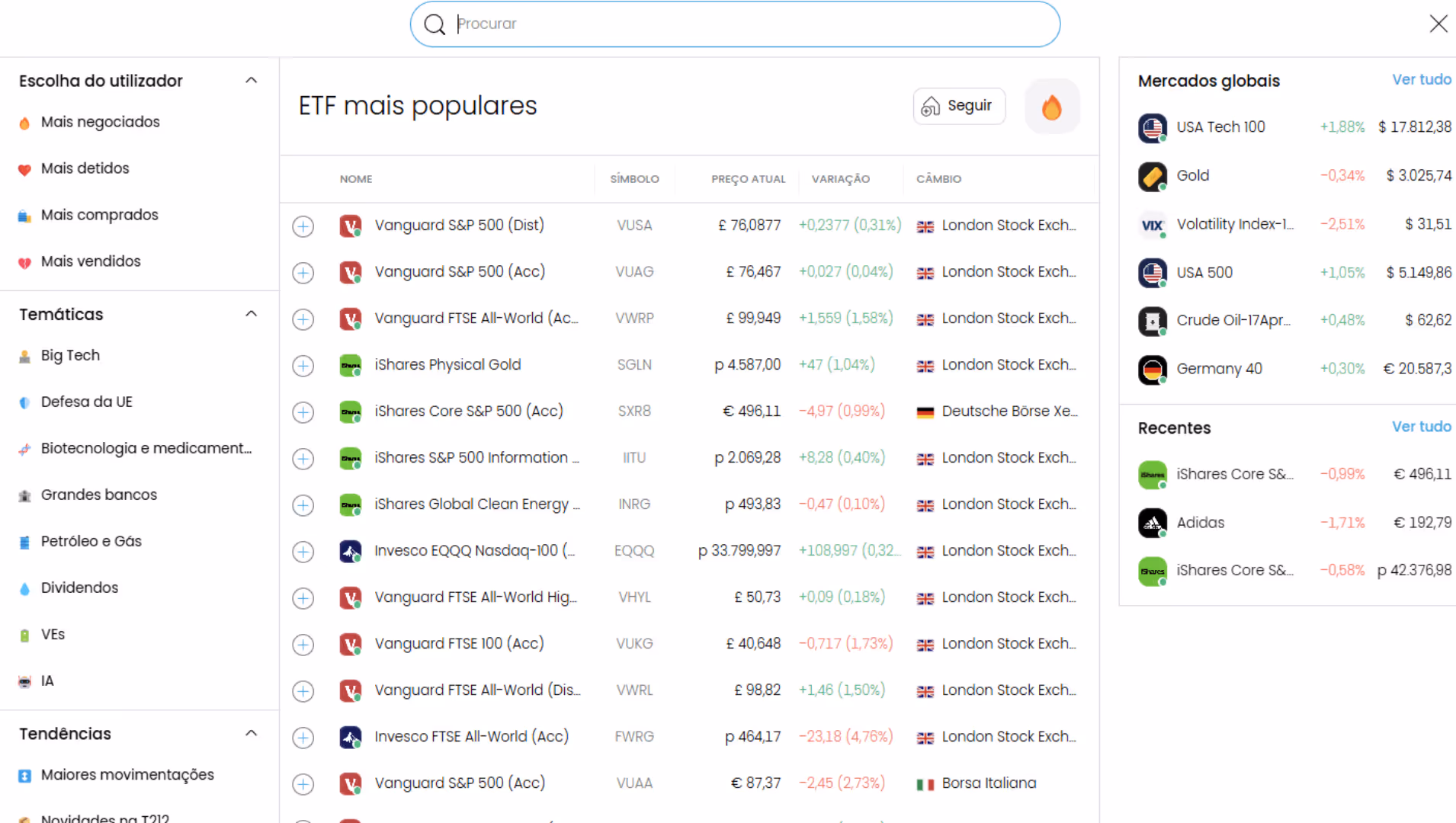Click iShares logo of Physical Gold
The width and height of the screenshot is (1456, 823).
coord(350,365)
